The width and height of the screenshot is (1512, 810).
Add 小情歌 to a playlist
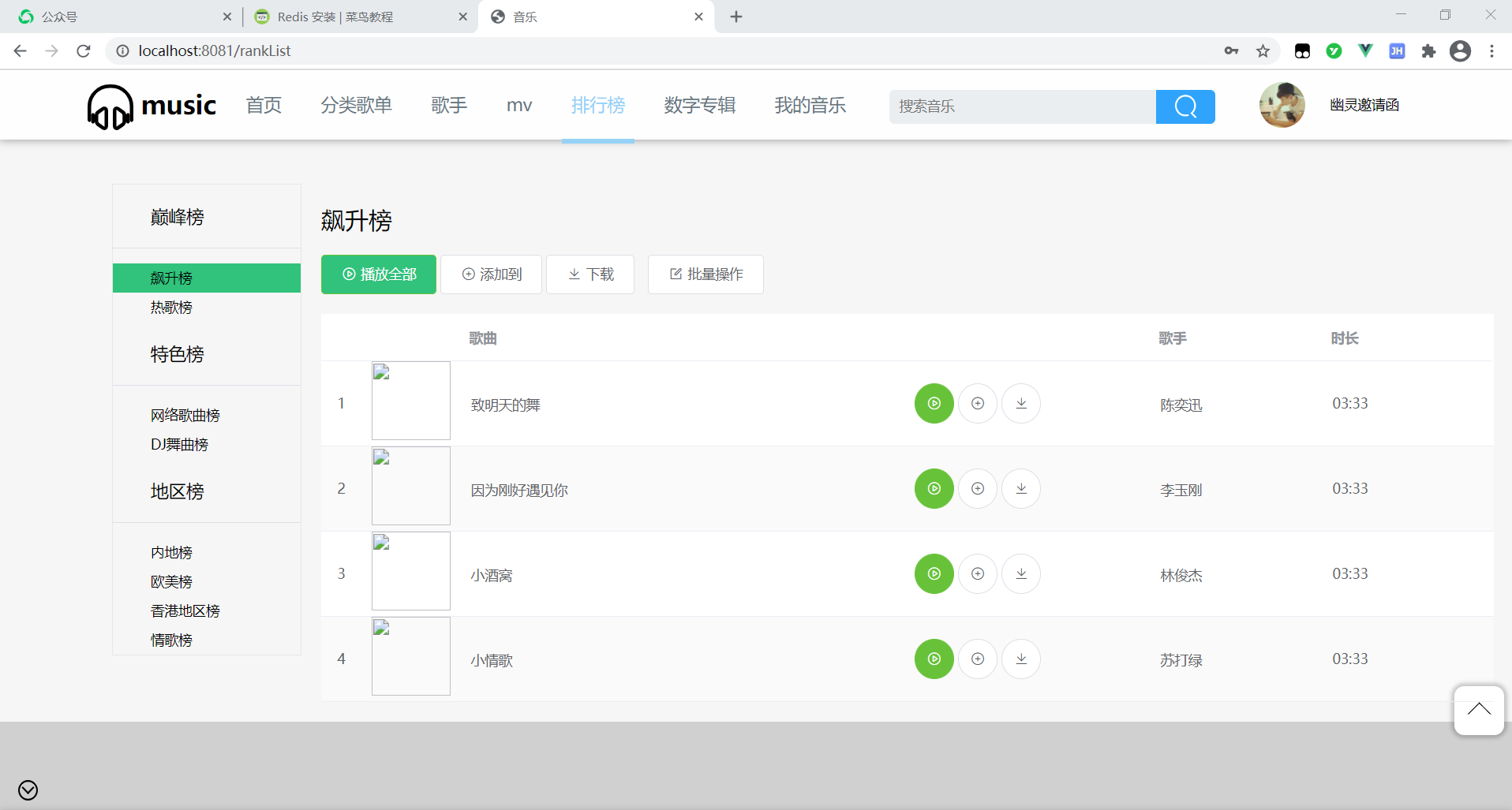click(x=978, y=659)
